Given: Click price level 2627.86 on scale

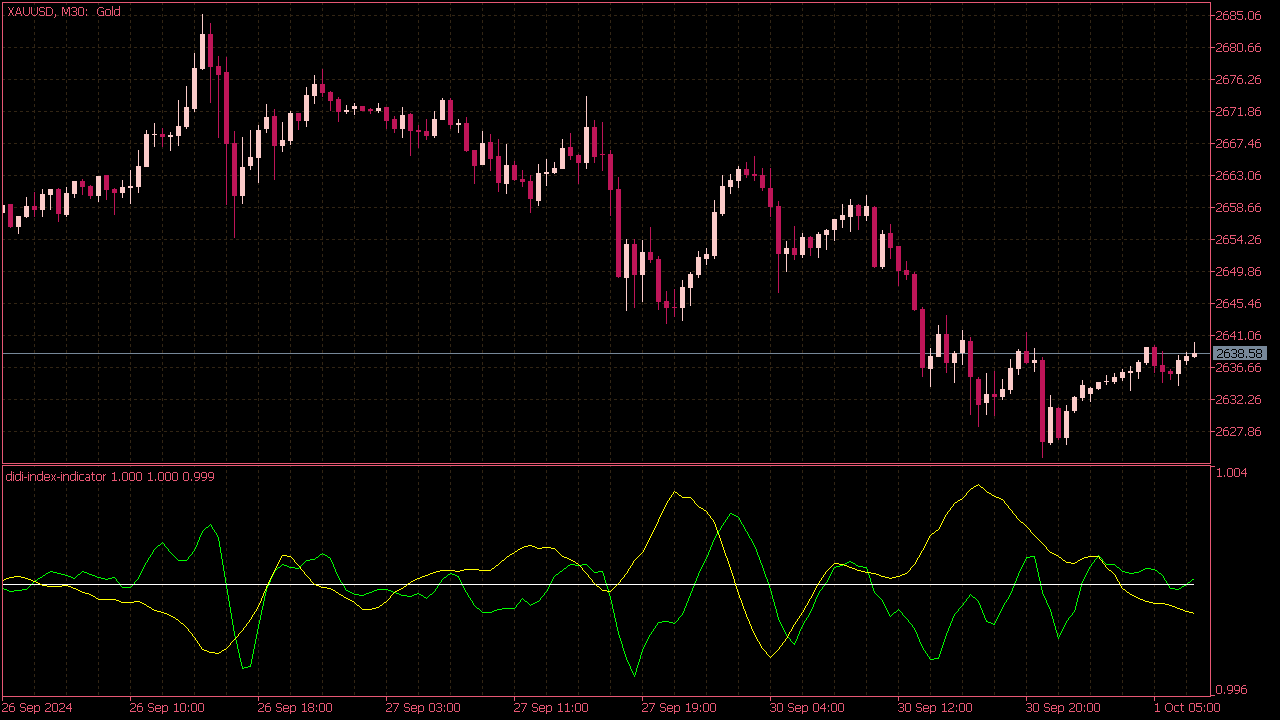Looking at the screenshot, I should coord(1239,432).
